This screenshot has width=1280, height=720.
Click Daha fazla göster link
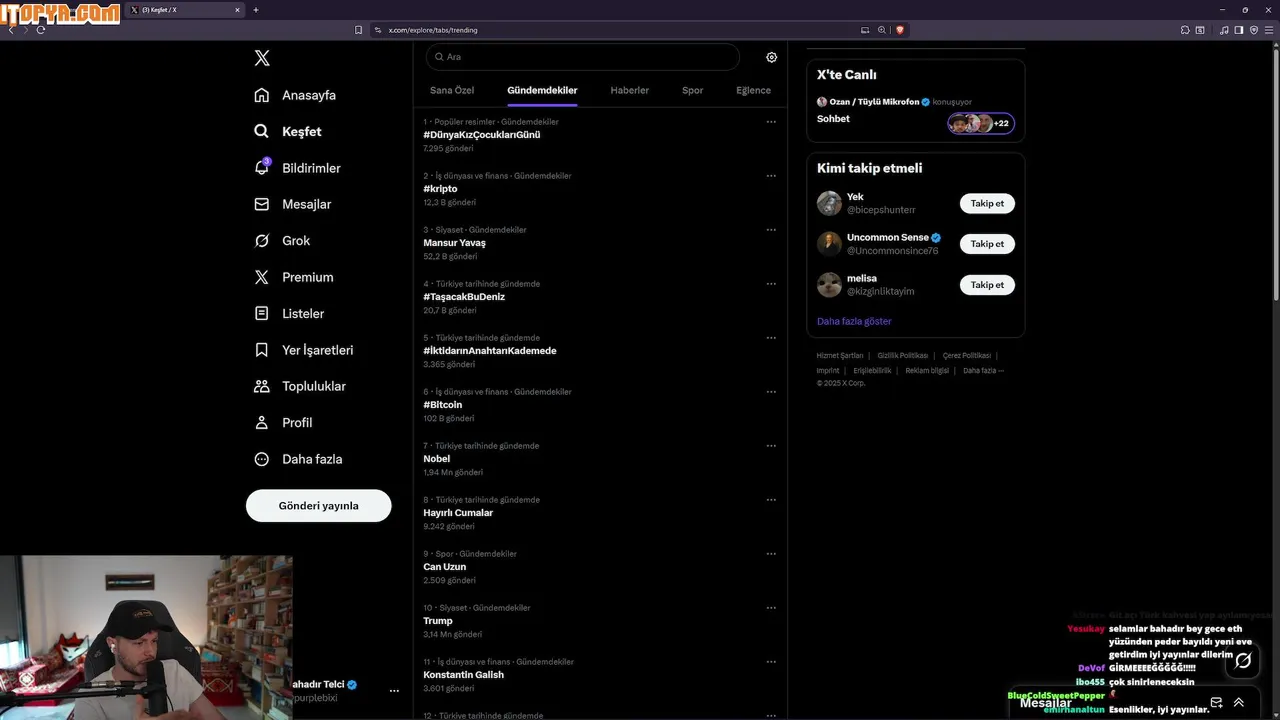[854, 321]
